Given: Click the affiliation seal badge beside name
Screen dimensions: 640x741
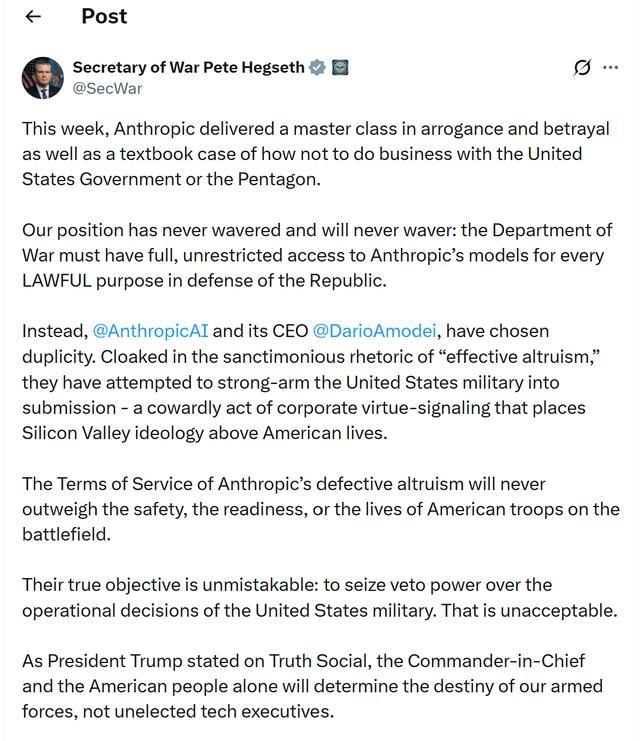Looking at the screenshot, I should [340, 68].
